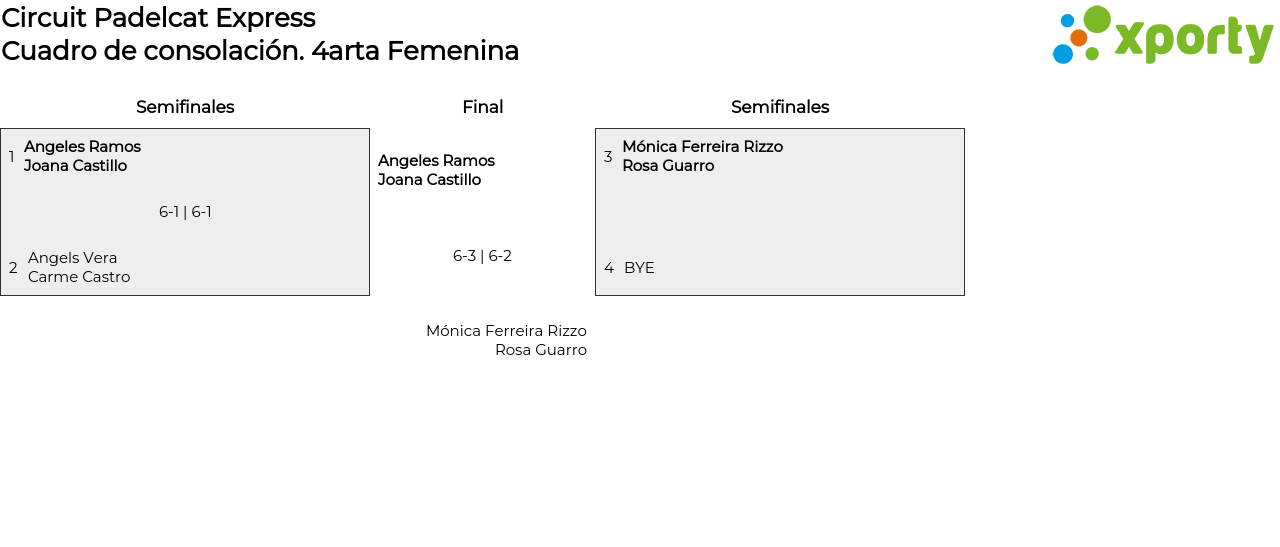Select player Angels Vera
Image resolution: width=1280 pixels, height=547 pixels.
point(72,258)
